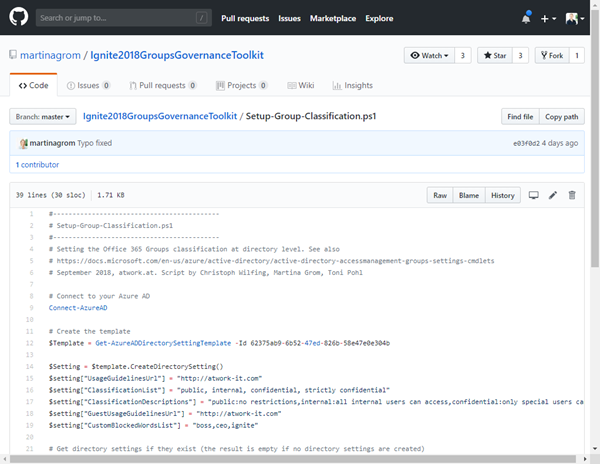The width and height of the screenshot is (600, 464).
Task: Fork the repository
Action: coord(553,56)
